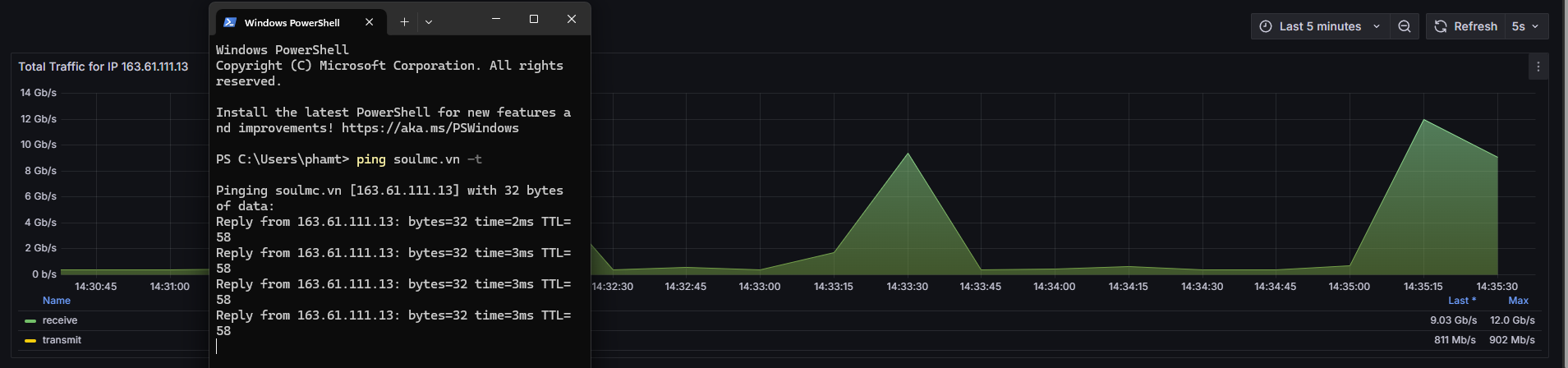Viewport: 1568px width, 368px height.
Task: Click the 14:30:45 x-axis label
Action: (x=96, y=287)
